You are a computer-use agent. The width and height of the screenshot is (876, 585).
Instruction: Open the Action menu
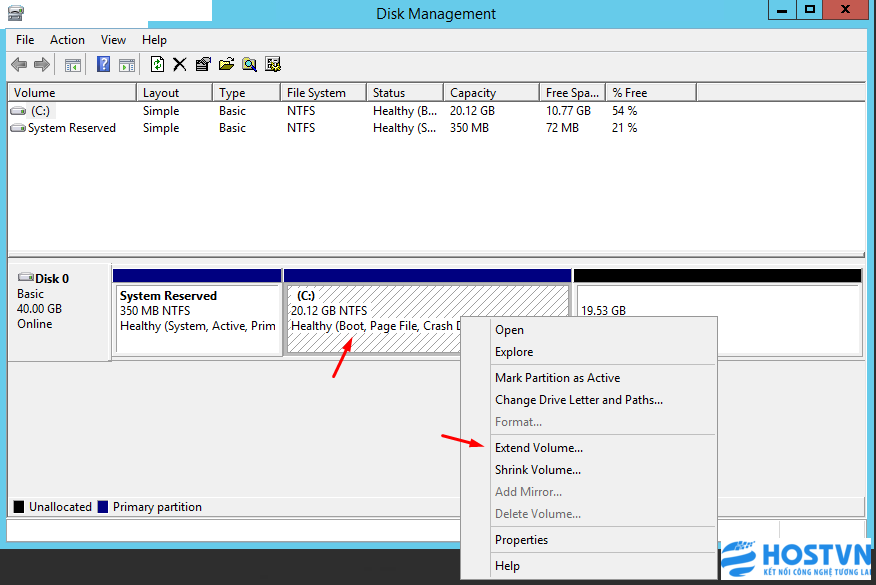67,40
